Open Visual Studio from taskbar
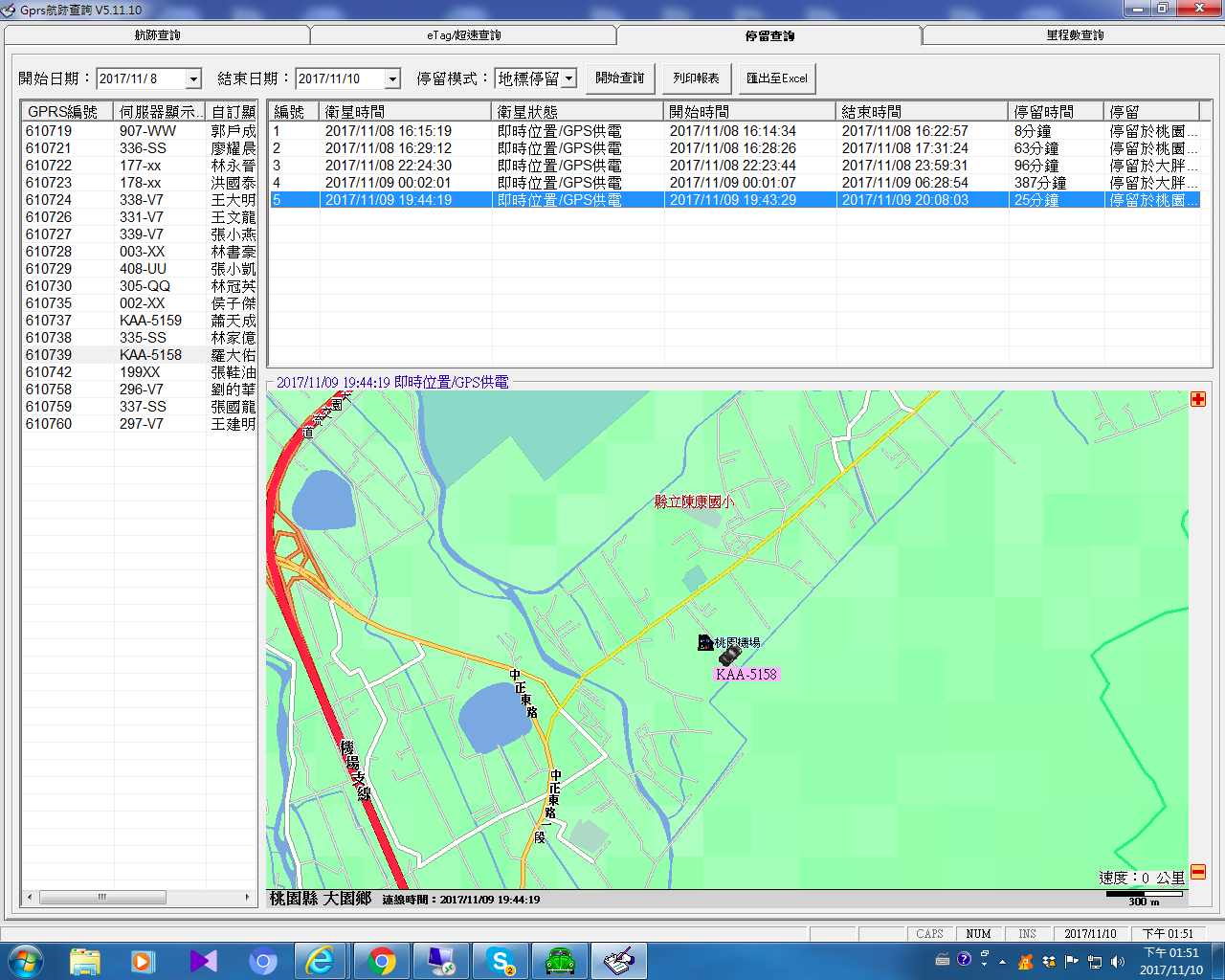 coord(203,961)
